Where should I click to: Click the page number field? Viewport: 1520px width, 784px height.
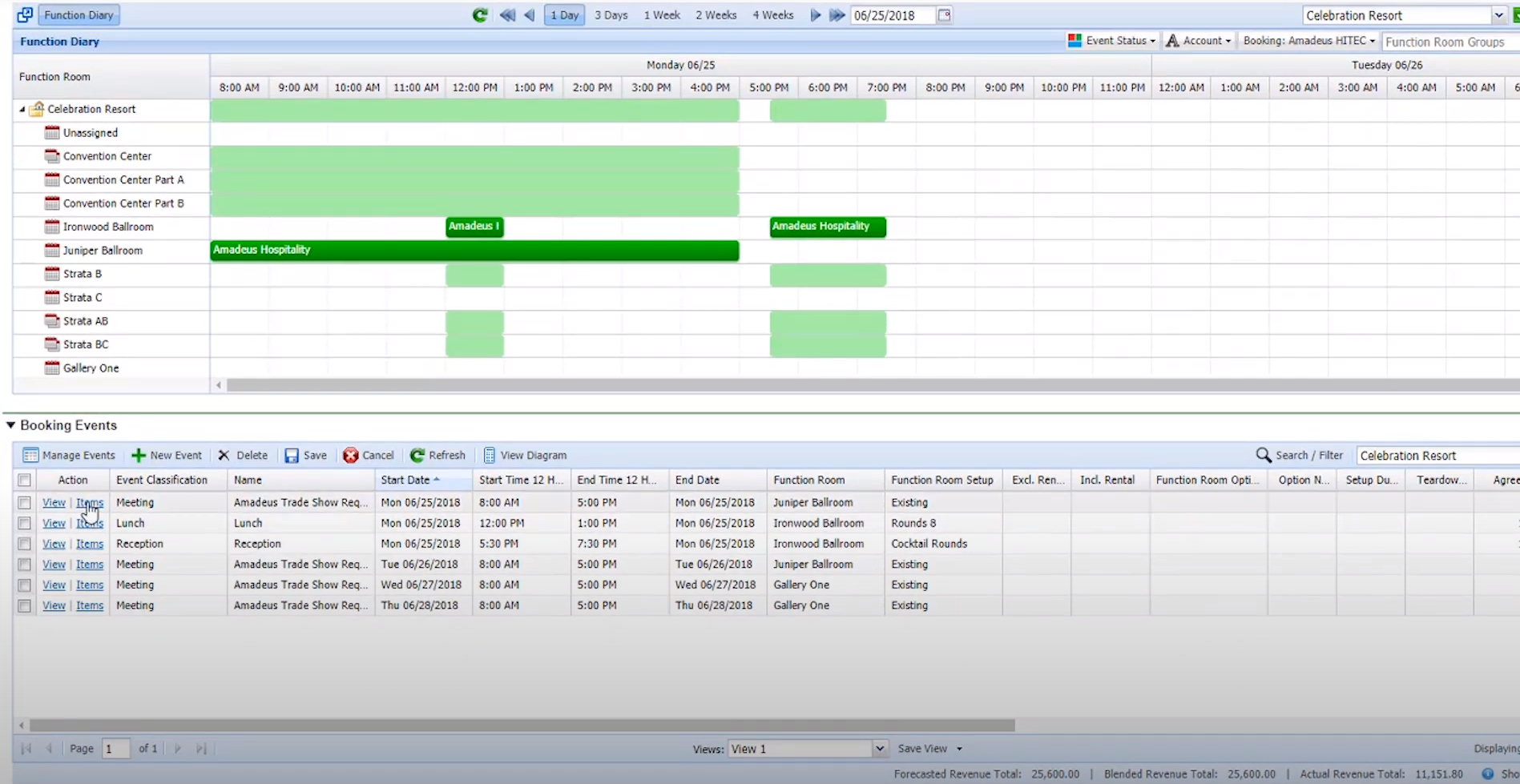click(x=116, y=749)
